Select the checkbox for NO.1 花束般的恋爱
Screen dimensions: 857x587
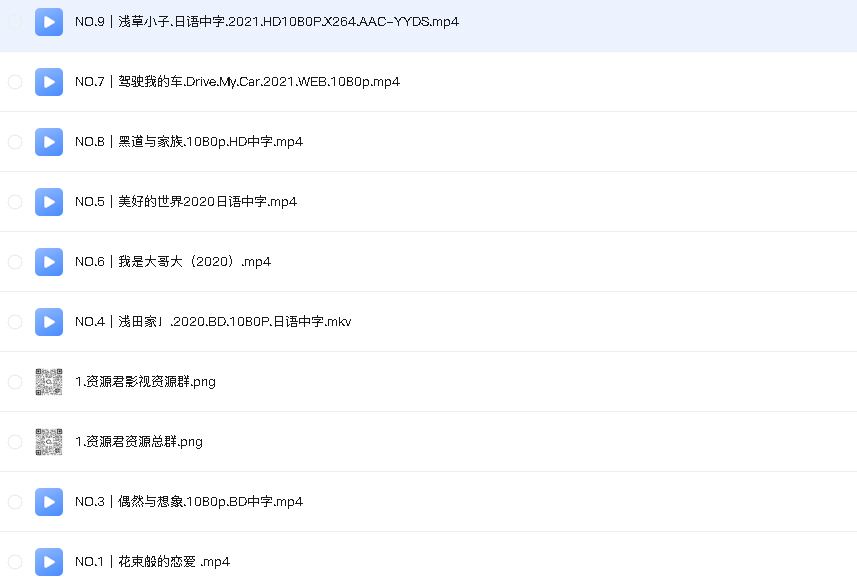pyautogui.click(x=15, y=562)
